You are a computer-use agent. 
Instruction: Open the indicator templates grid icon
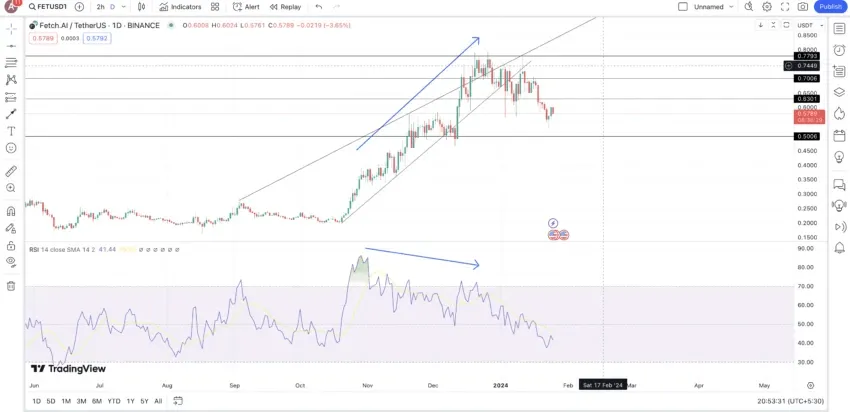215,7
